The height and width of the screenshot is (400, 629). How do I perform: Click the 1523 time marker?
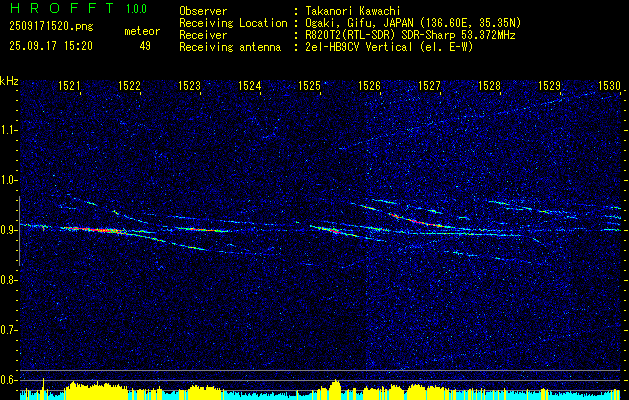pos(189,85)
